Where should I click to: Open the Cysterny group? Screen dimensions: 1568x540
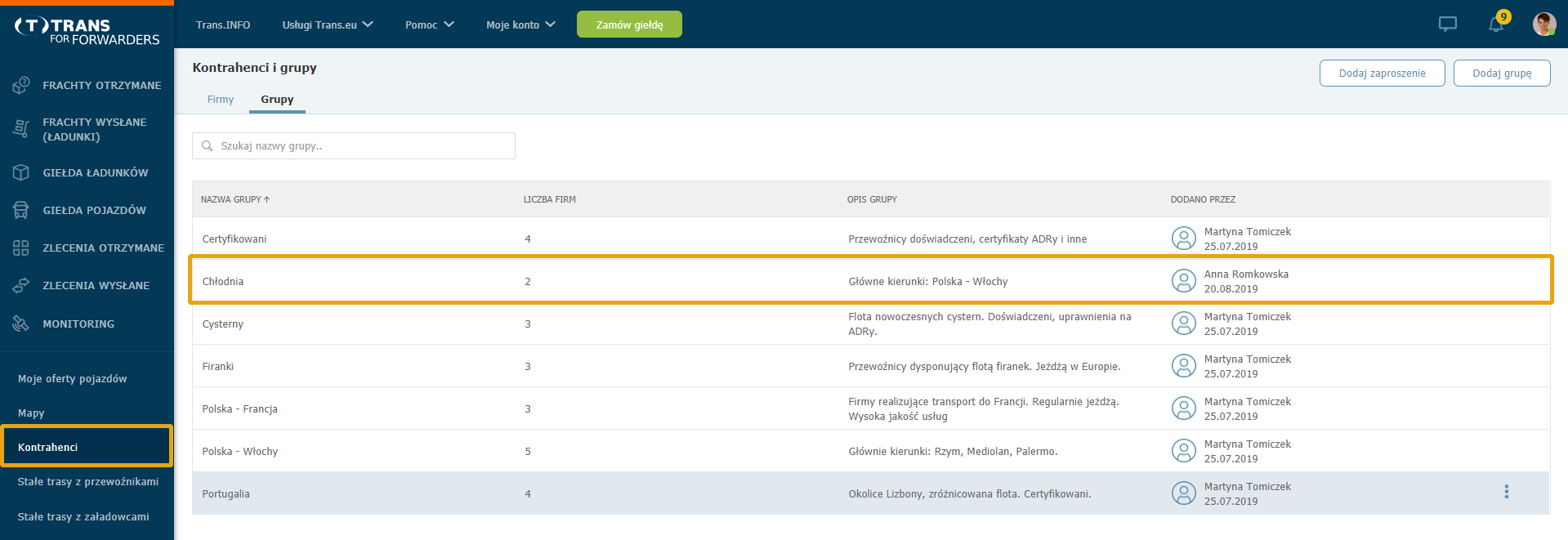(x=871, y=324)
